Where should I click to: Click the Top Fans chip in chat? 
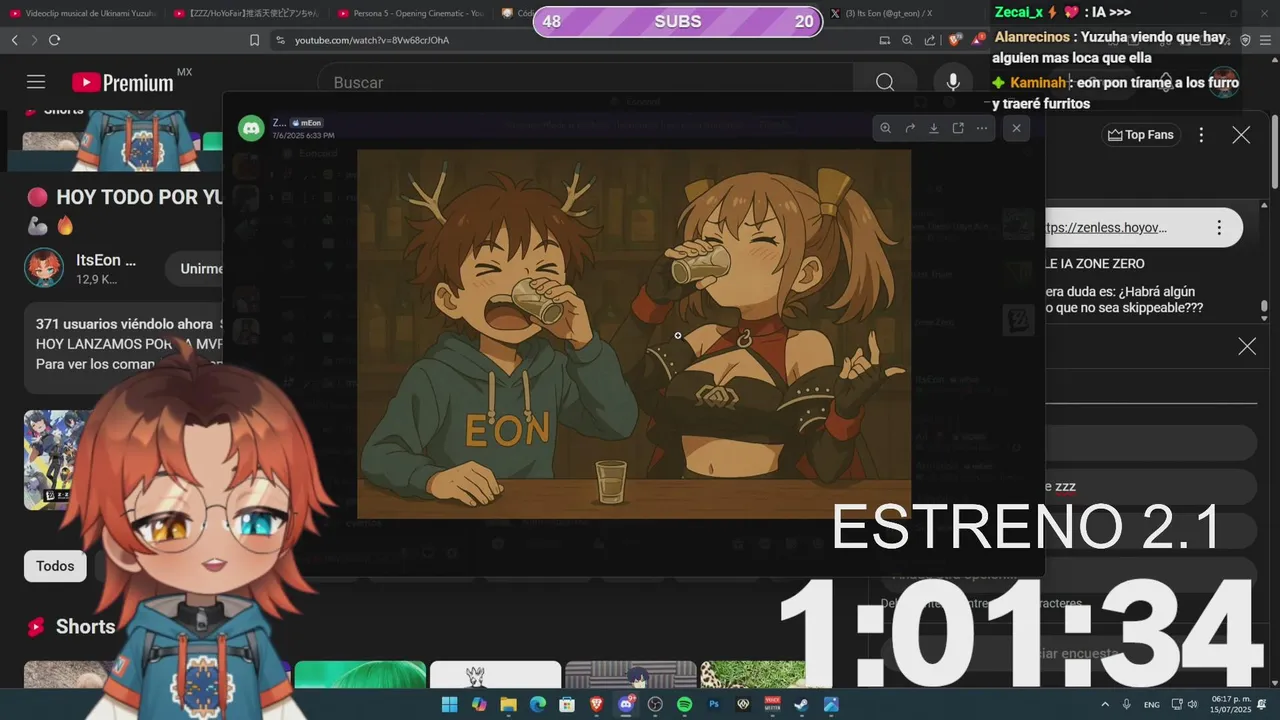tap(1141, 135)
